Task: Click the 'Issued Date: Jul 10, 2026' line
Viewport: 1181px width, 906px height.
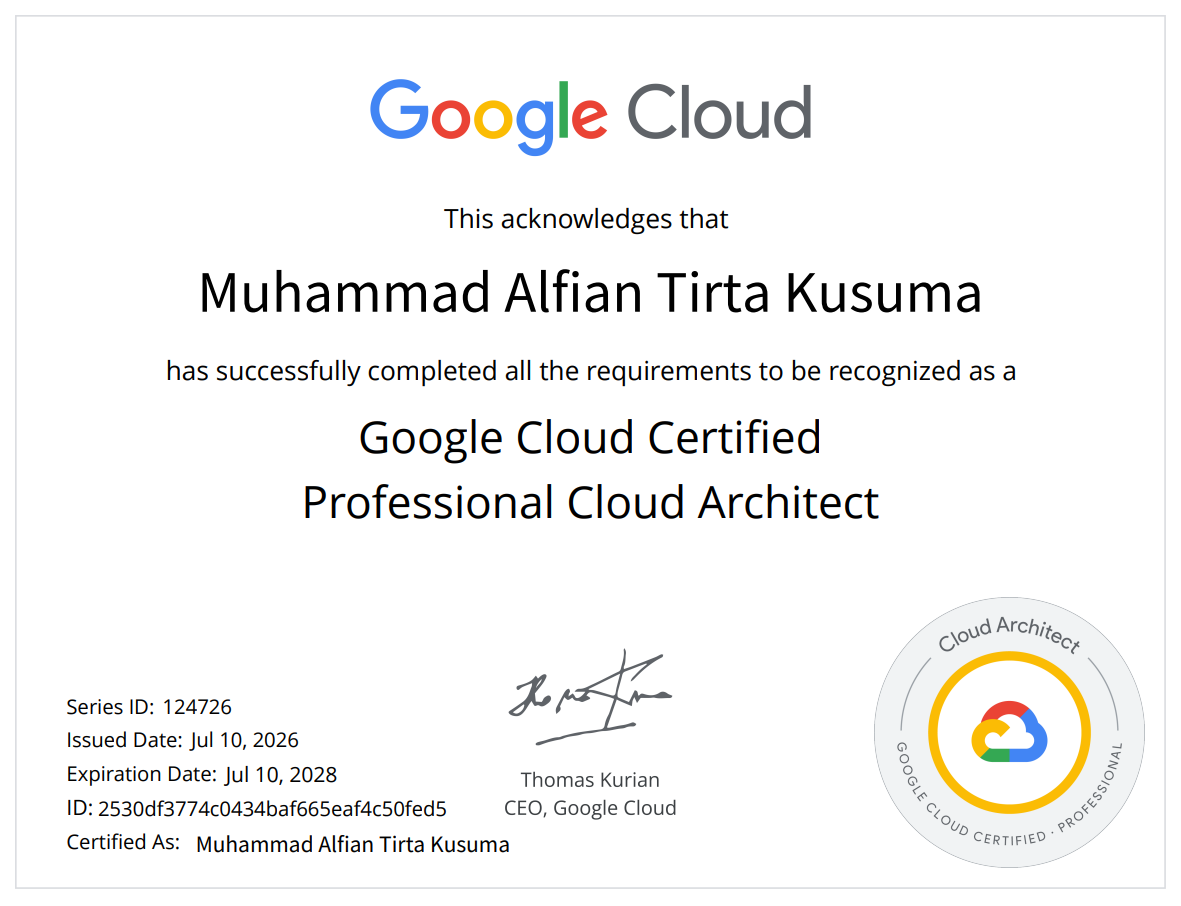Action: 182,740
